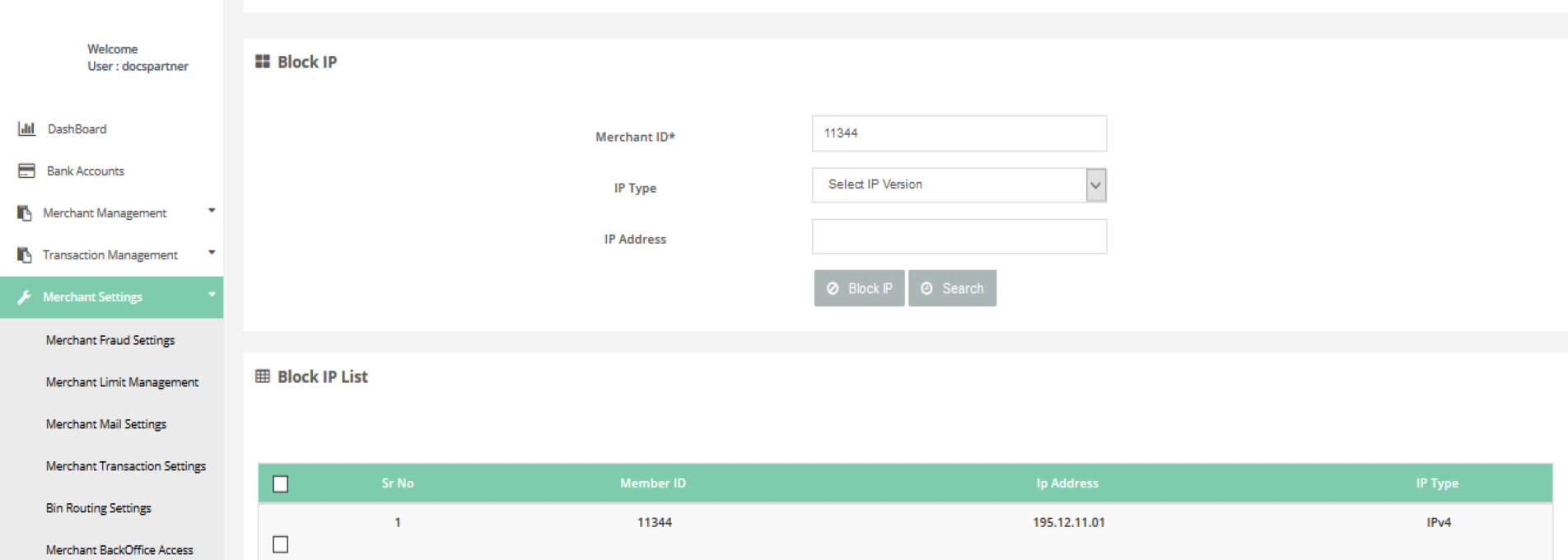
Task: Click the Block IP header grid icon
Action: (x=263, y=62)
